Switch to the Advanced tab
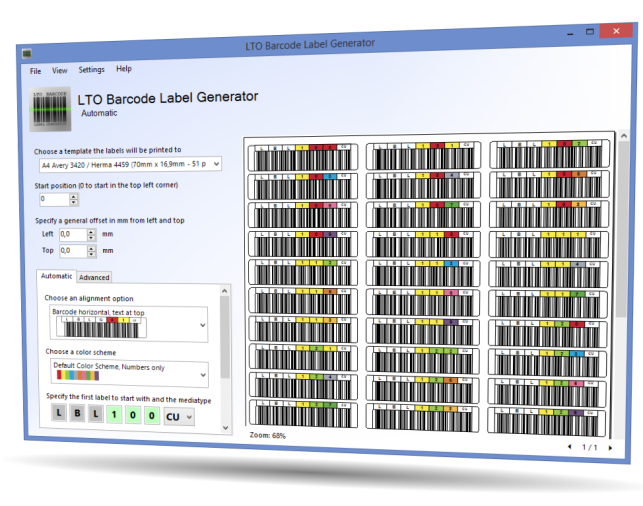 tap(94, 277)
